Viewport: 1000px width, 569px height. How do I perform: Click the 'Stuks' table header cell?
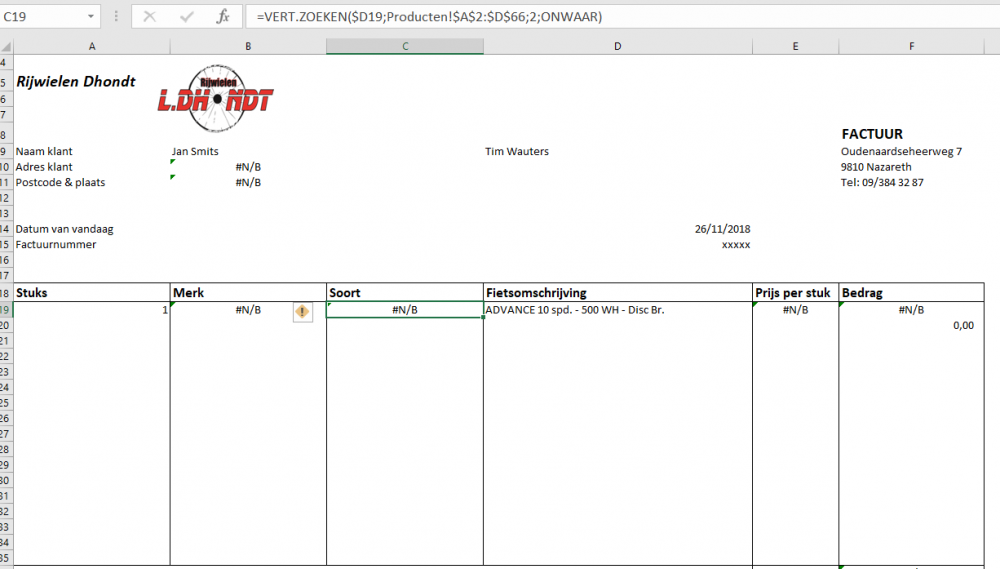[x=92, y=293]
